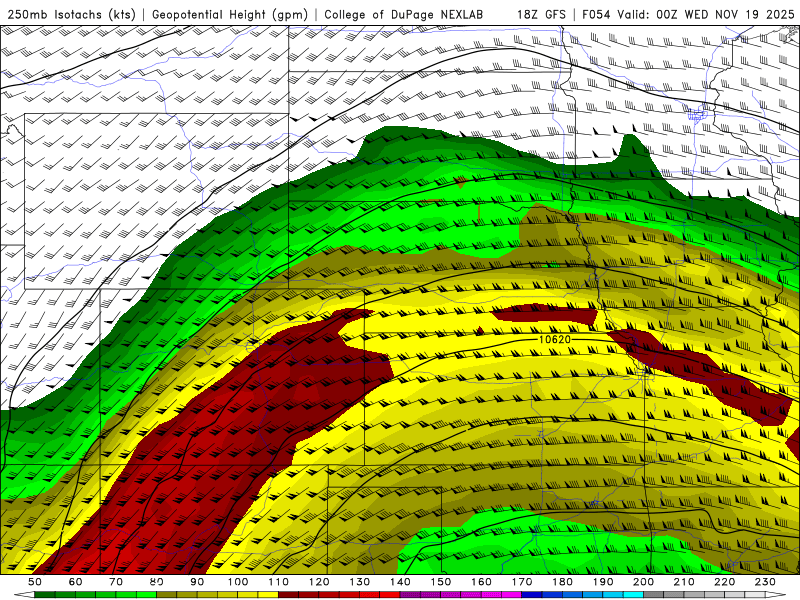800x600 pixels.
Task: Click the 220 knot colorbar label
Action: click(x=725, y=582)
